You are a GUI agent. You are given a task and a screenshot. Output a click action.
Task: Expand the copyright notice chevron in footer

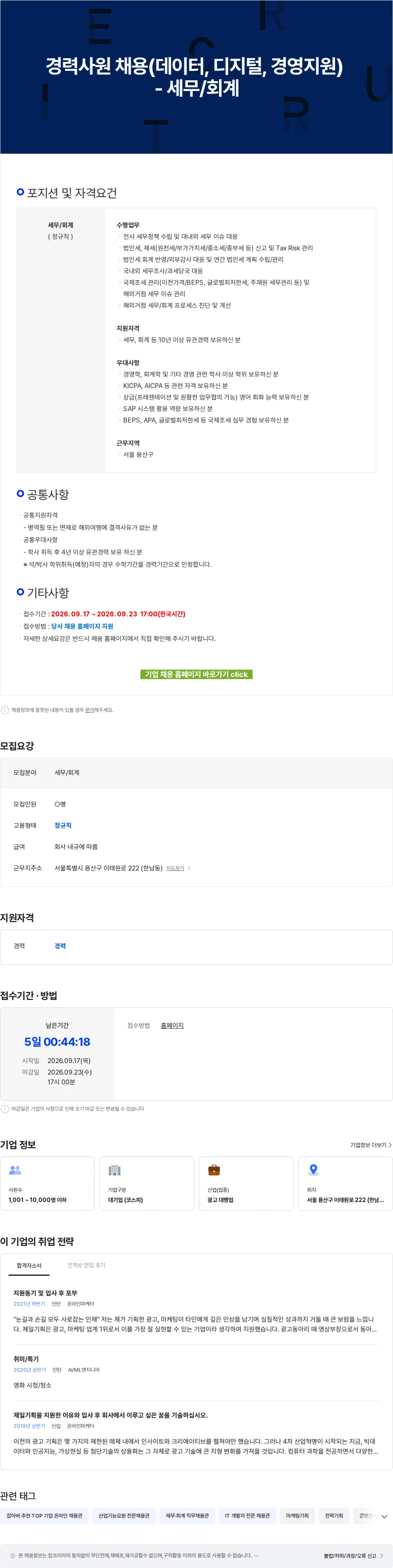[x=256, y=1555]
